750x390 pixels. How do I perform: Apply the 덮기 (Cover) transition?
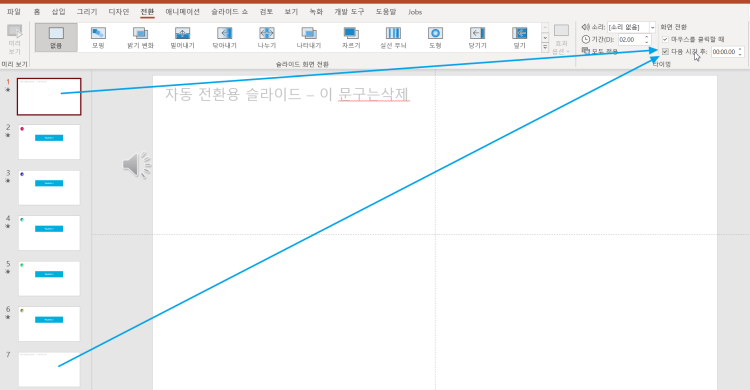click(x=519, y=37)
